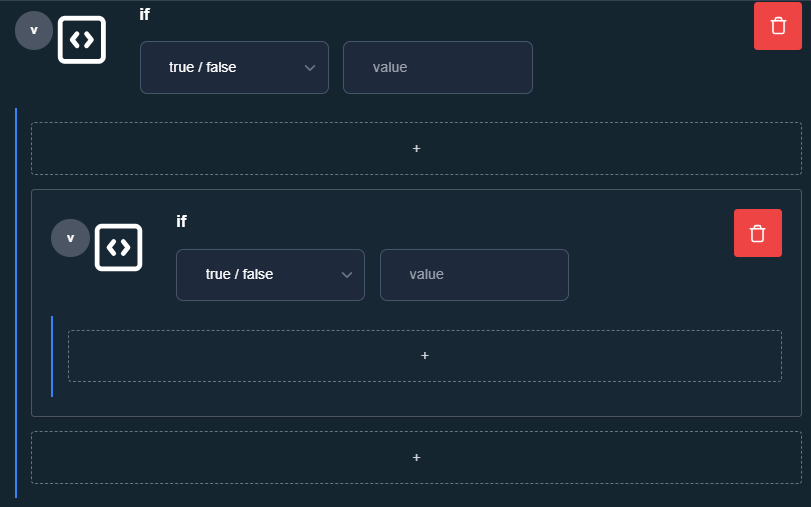Screen dimensions: 811x507
Task: Click the long blue vertical line of the outer block
Action: 16,303
